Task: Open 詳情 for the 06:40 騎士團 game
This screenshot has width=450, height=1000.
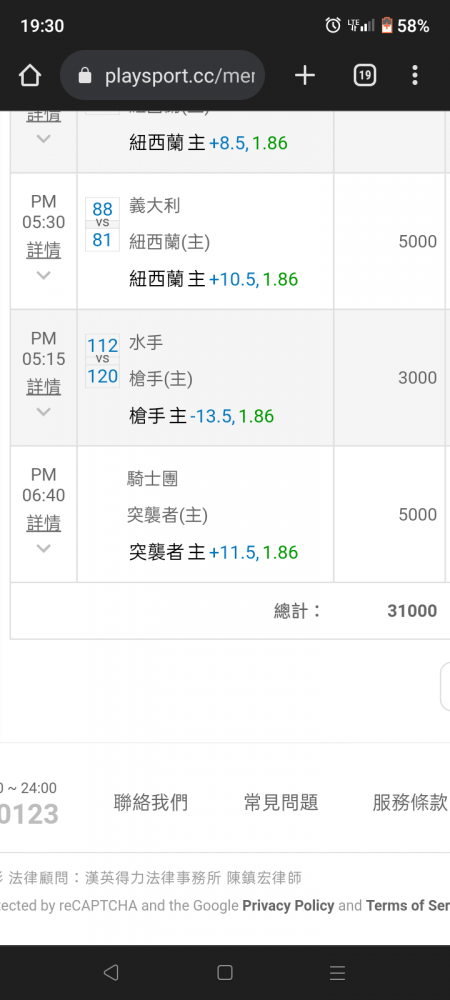Action: point(43,524)
